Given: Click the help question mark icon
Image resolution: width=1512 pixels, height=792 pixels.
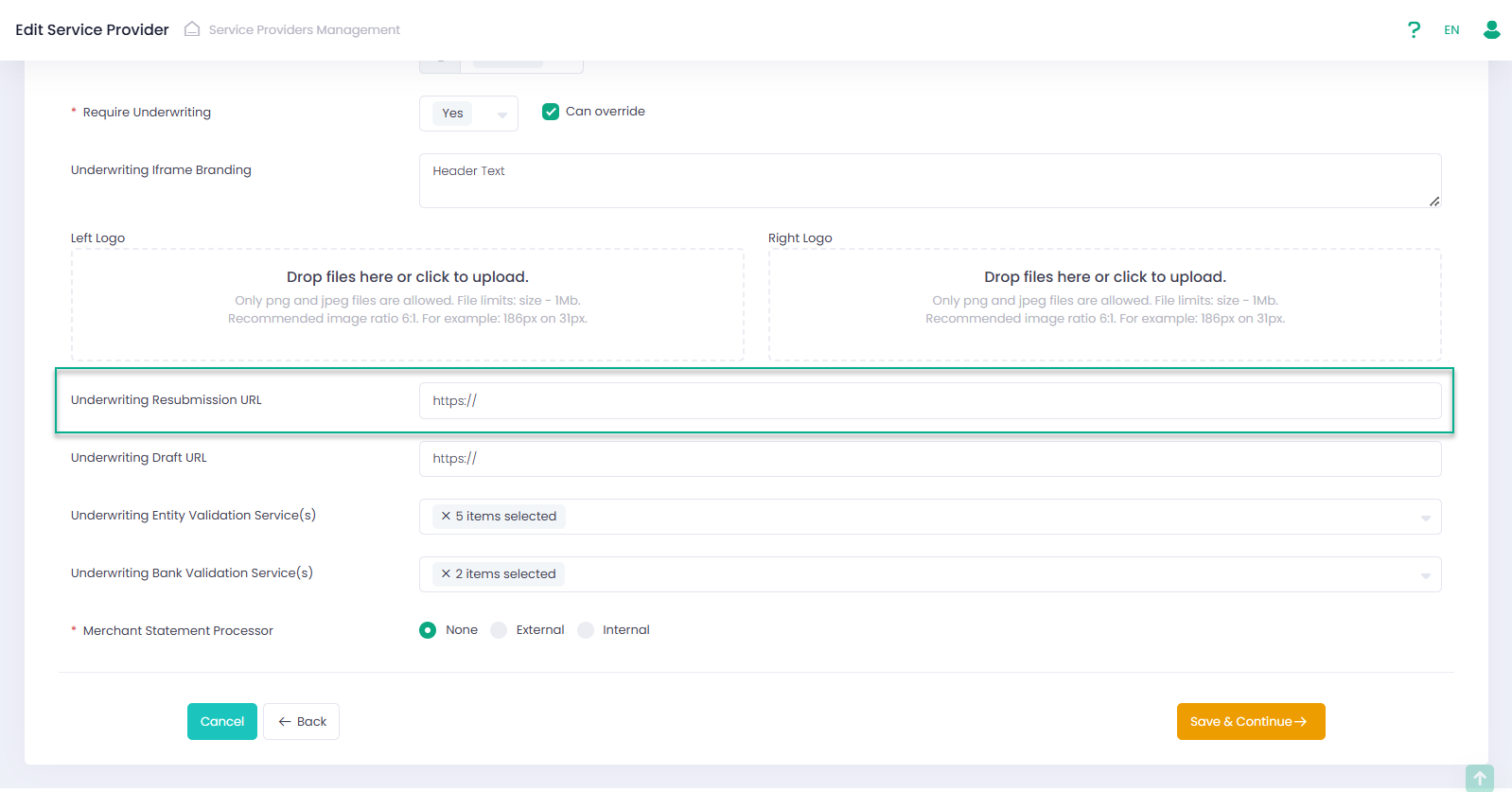Looking at the screenshot, I should [x=1414, y=30].
